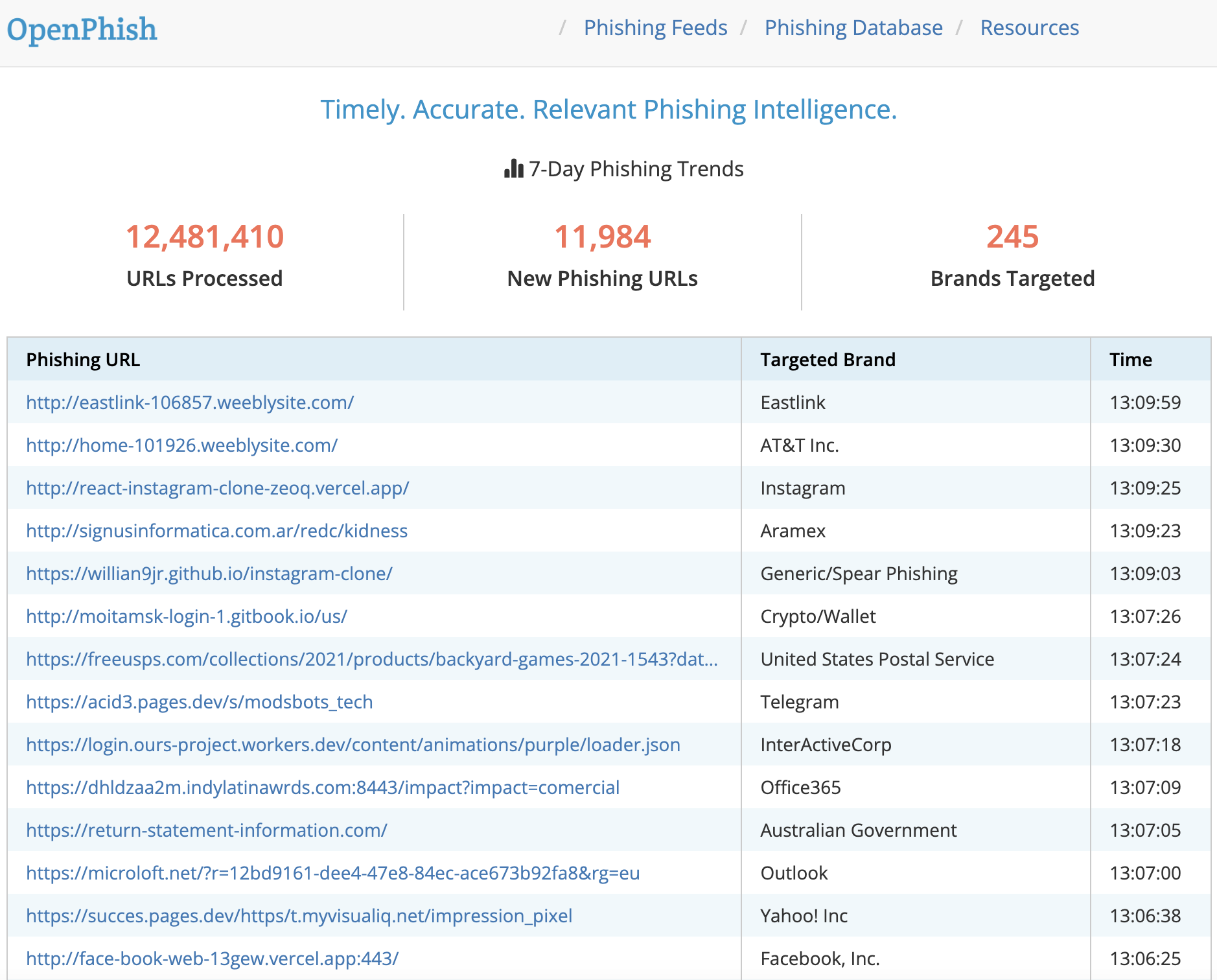Open the eastlink-106857.weeblysite.com phishing URL
The width and height of the screenshot is (1217, 980).
coord(190,402)
